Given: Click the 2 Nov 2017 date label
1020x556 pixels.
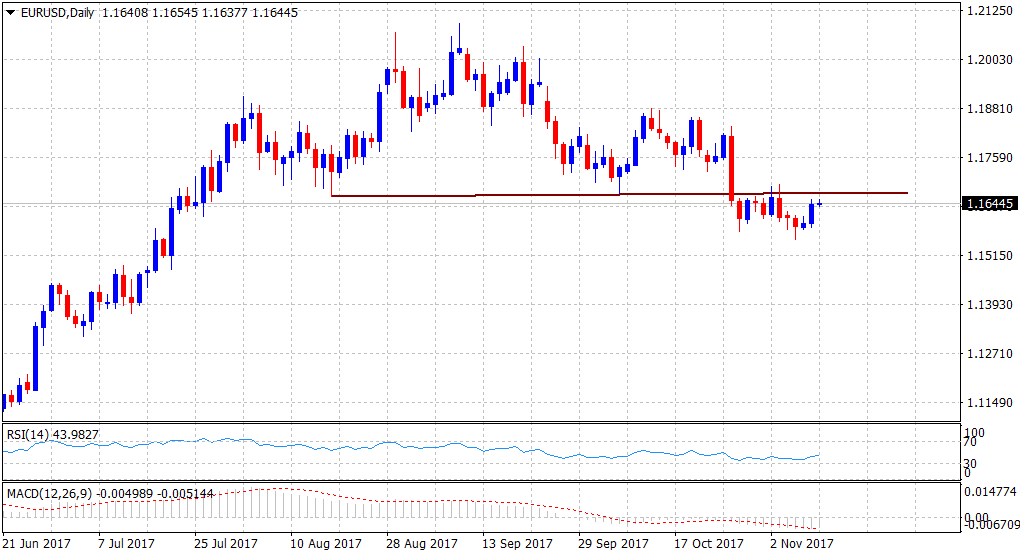Looking at the screenshot, I should click(x=801, y=543).
